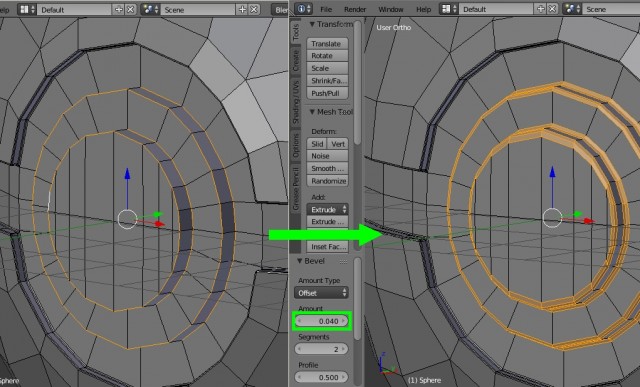The height and width of the screenshot is (387, 640).
Task: Delete the Default screen layout in right window
Action: click(x=552, y=9)
